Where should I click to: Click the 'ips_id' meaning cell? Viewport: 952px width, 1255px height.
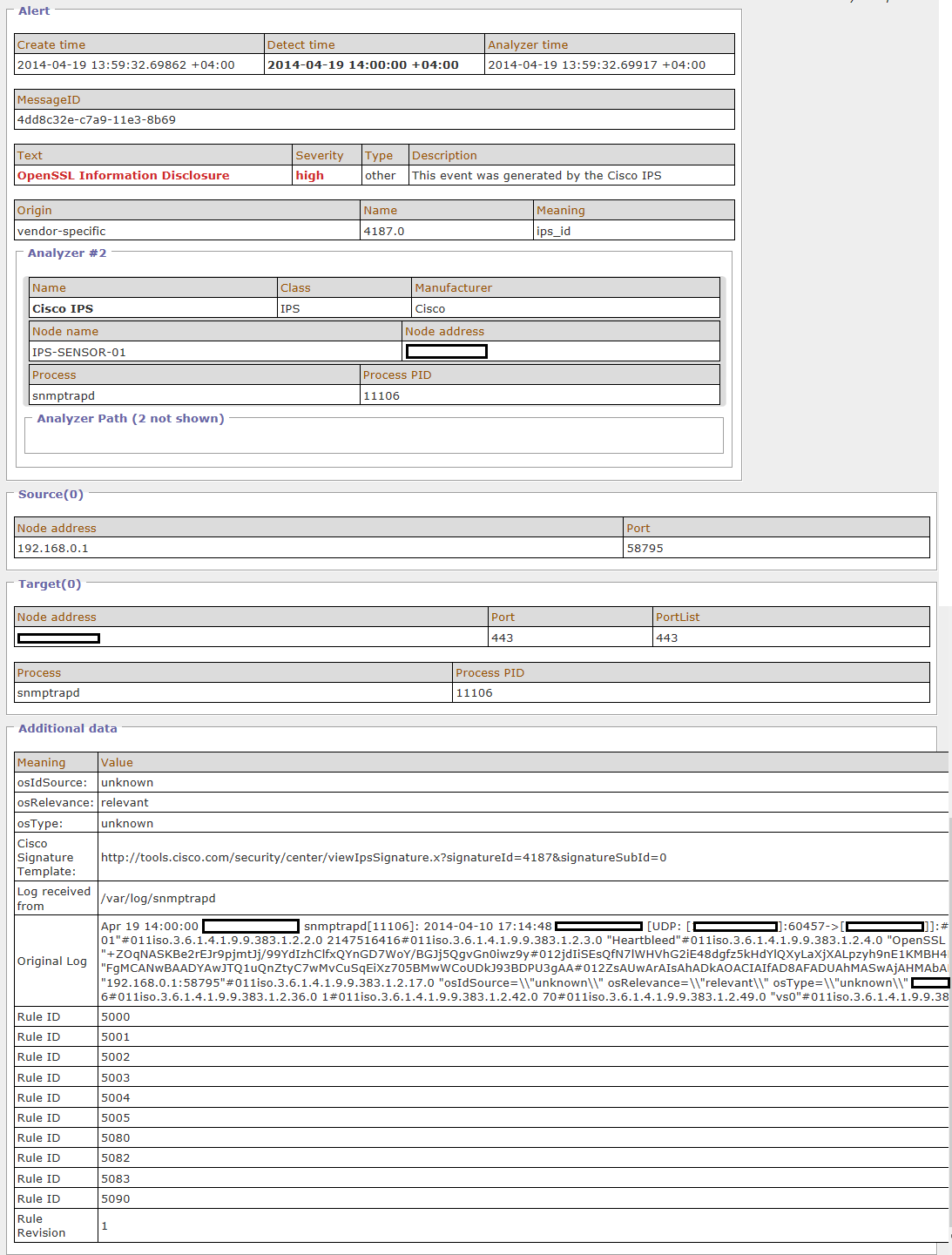pyautogui.click(x=554, y=232)
